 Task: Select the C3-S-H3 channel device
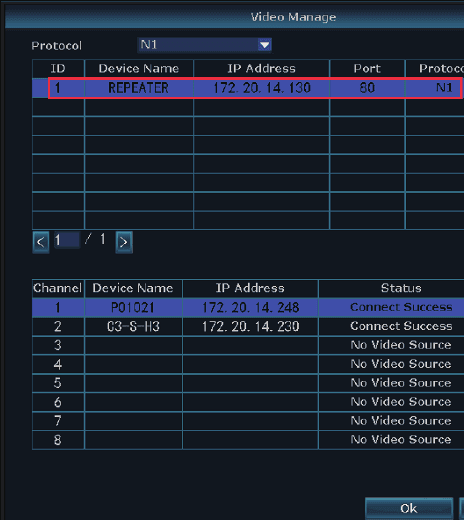coord(133,326)
